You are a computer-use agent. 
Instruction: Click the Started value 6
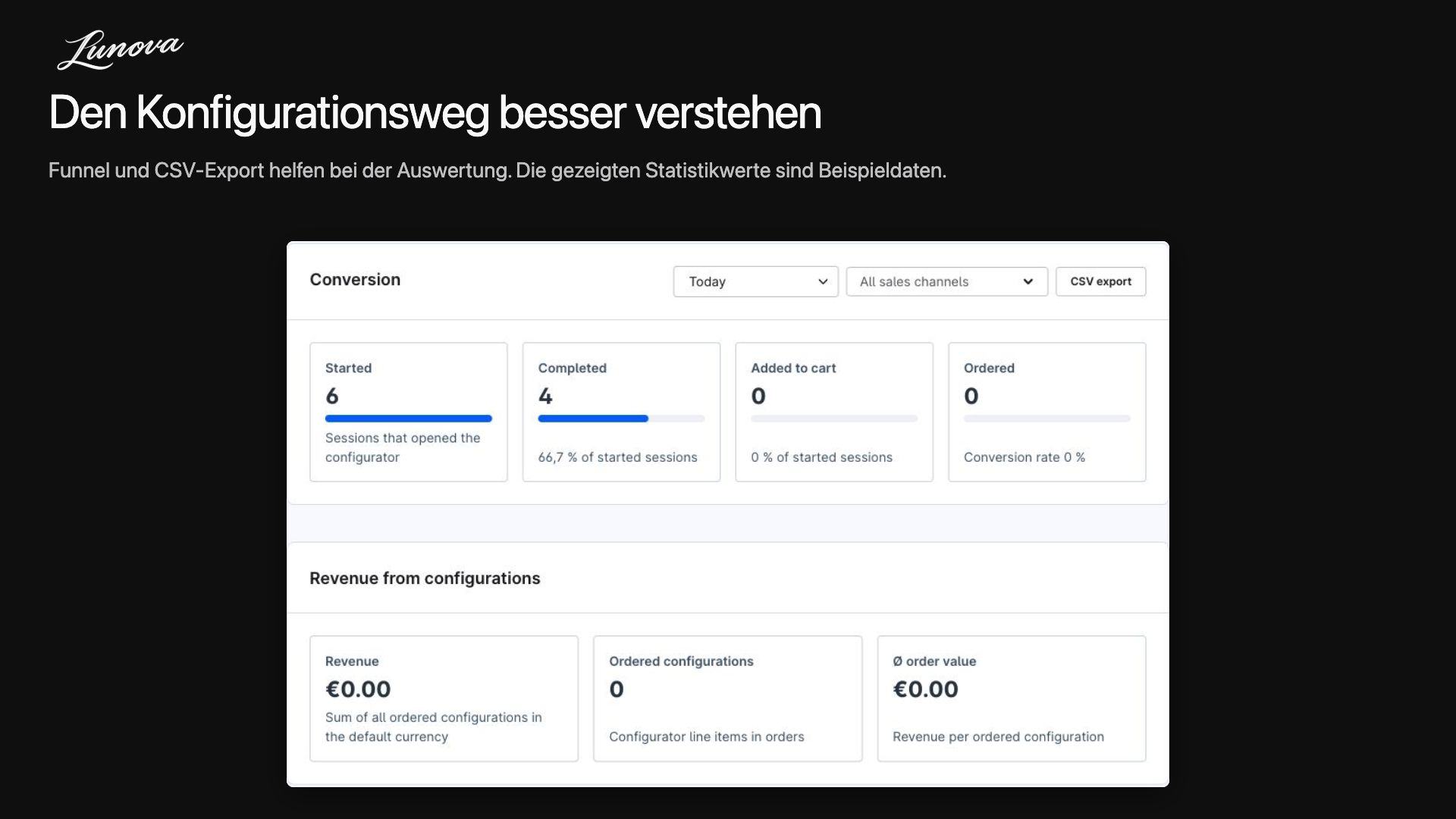click(x=332, y=396)
